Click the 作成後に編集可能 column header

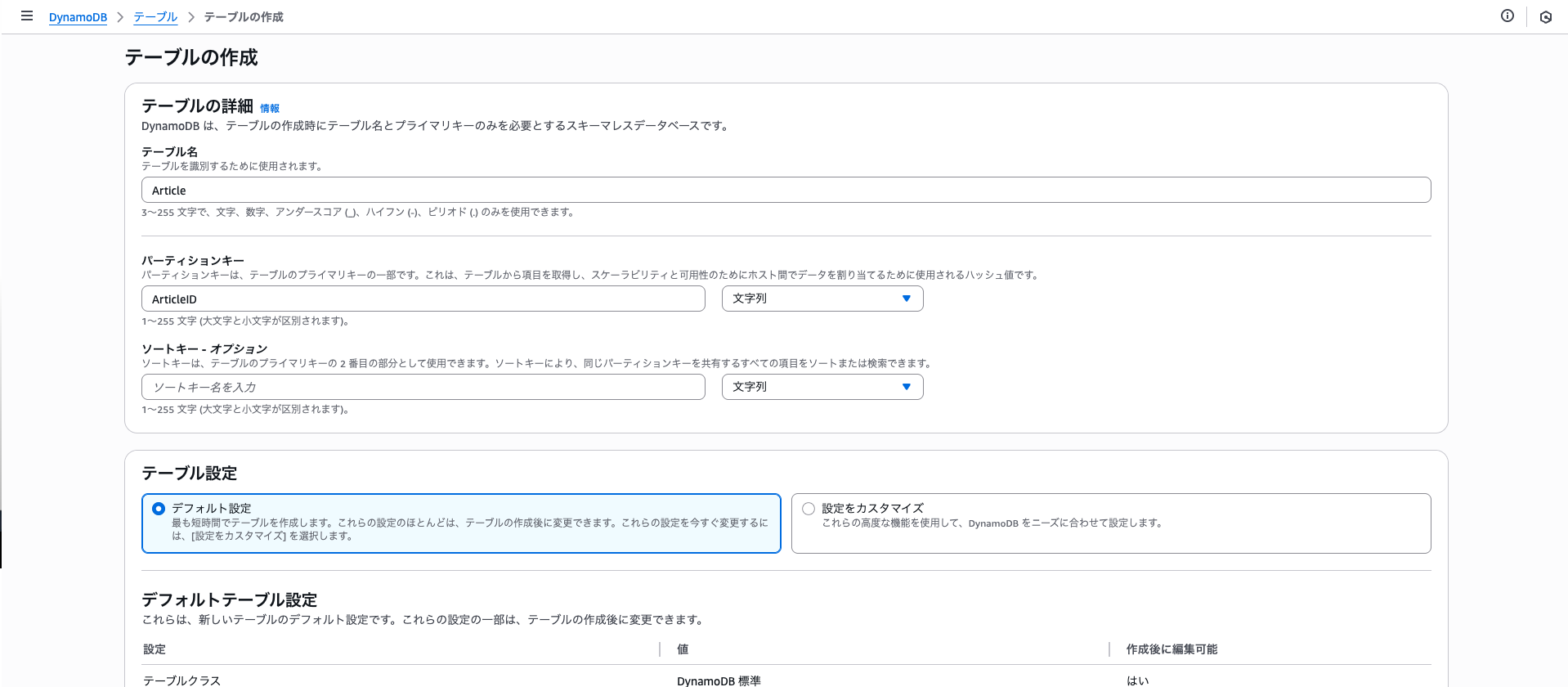click(1172, 649)
